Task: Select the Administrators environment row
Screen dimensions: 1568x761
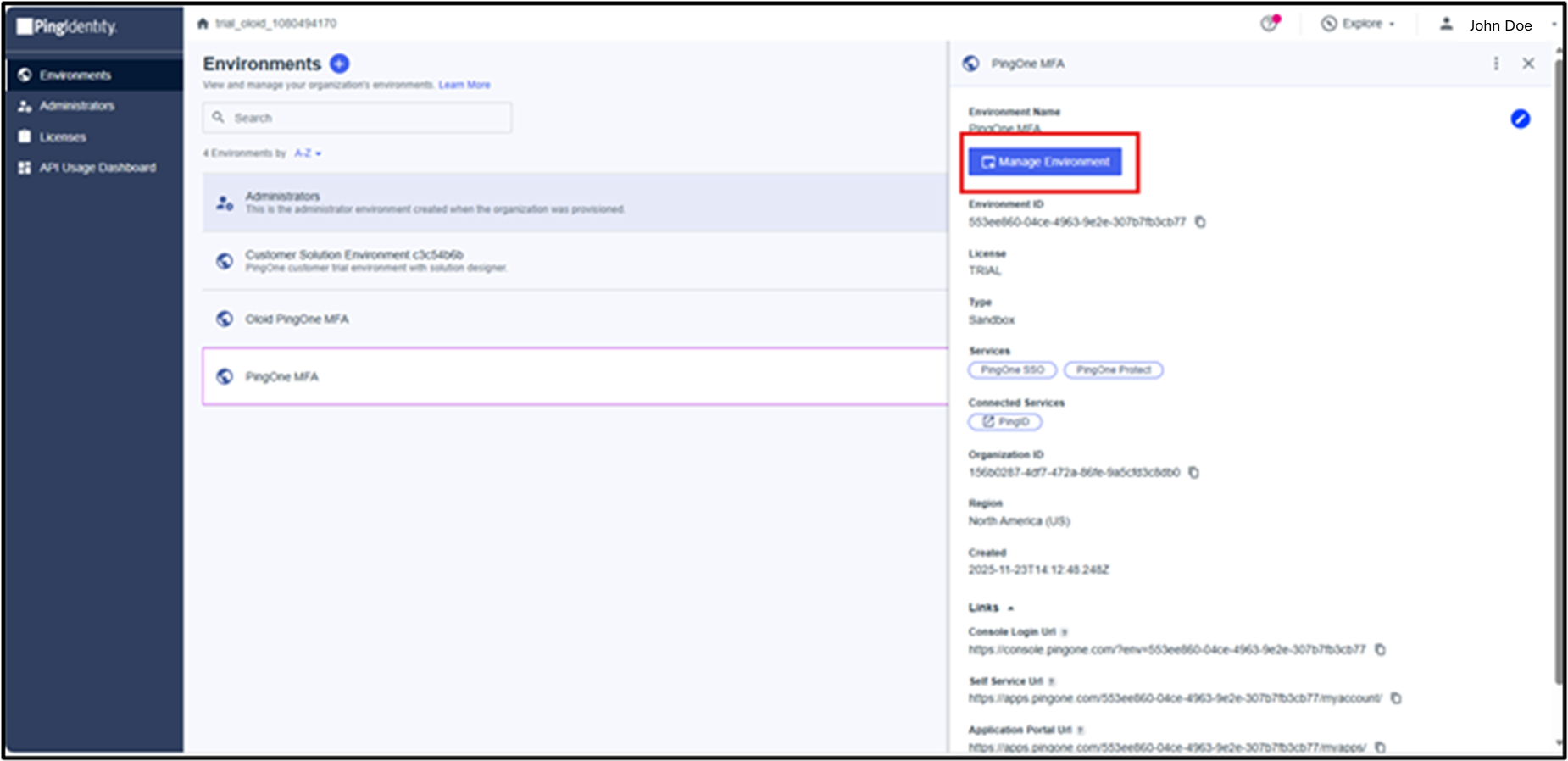Action: coord(575,203)
